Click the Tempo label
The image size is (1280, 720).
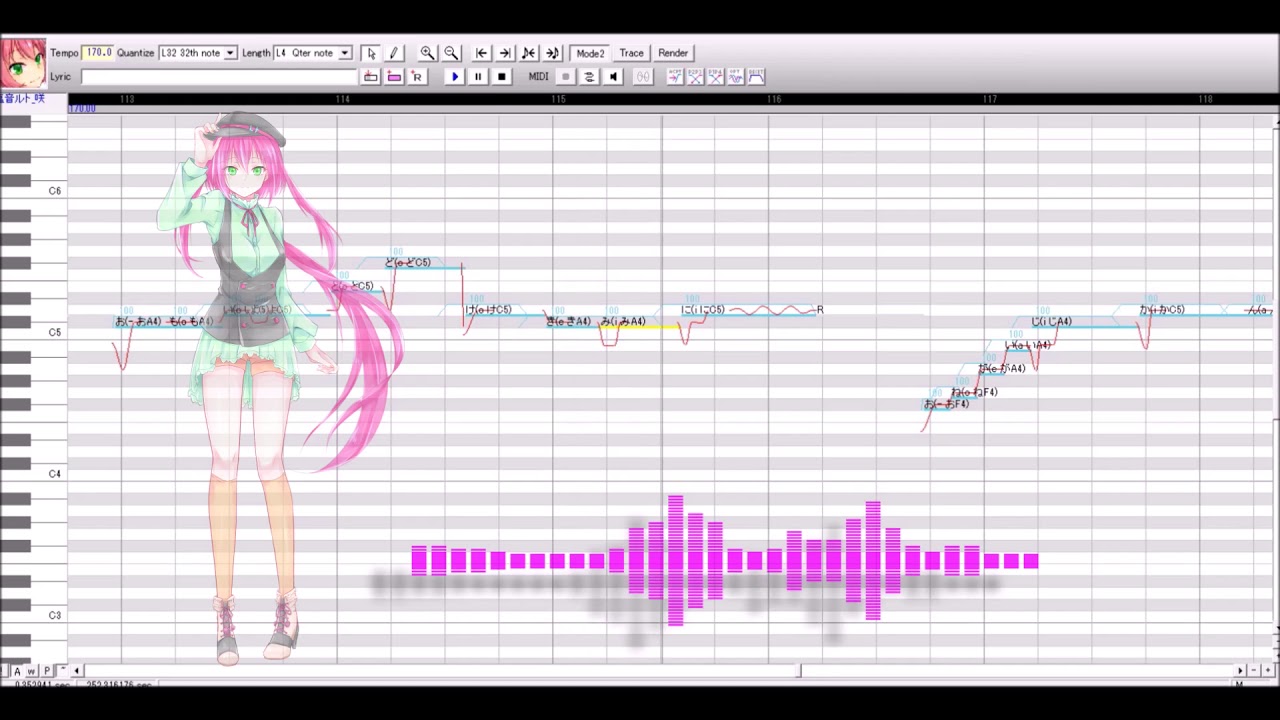coord(64,53)
